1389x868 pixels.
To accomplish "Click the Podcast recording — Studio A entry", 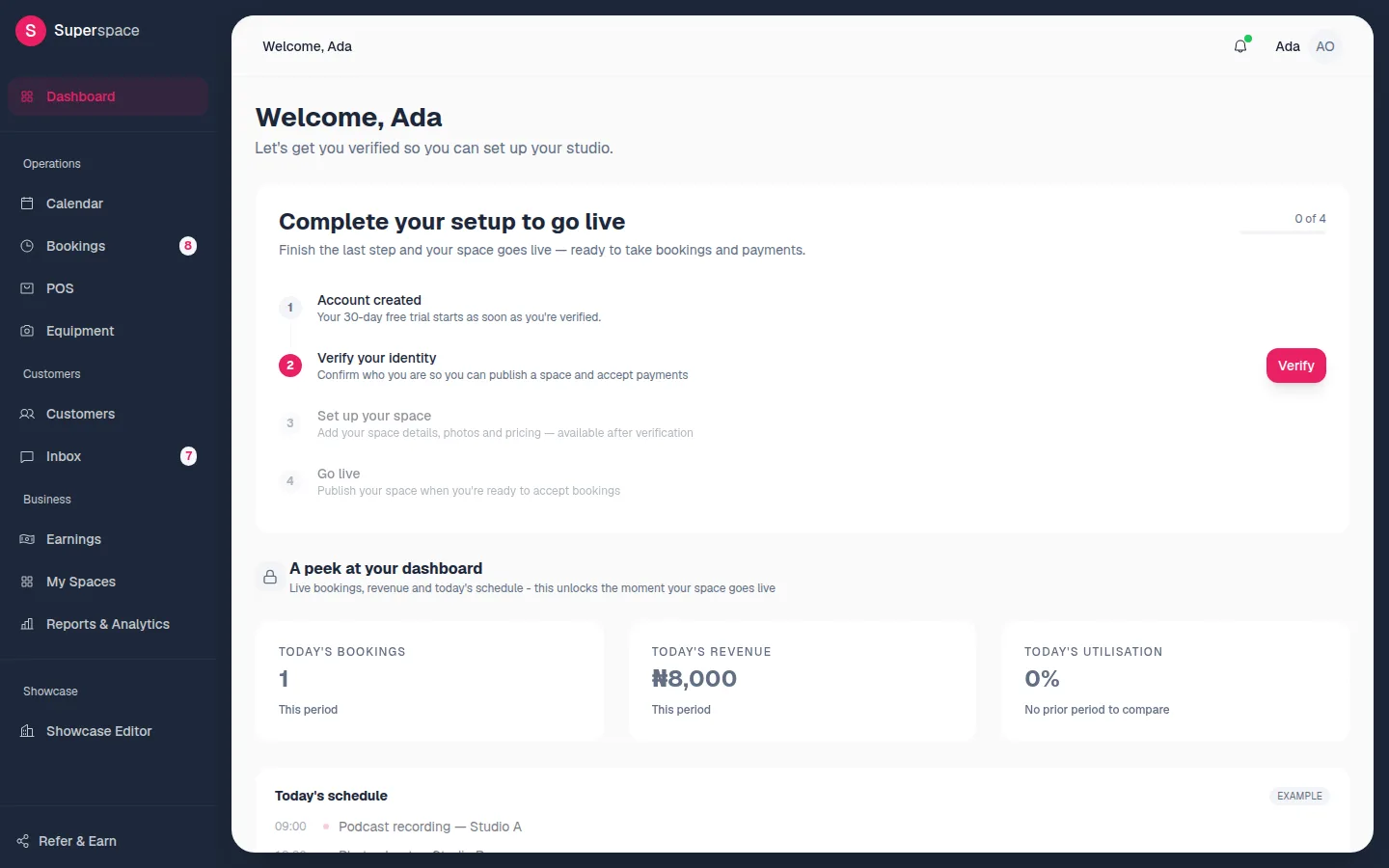I will (x=430, y=827).
